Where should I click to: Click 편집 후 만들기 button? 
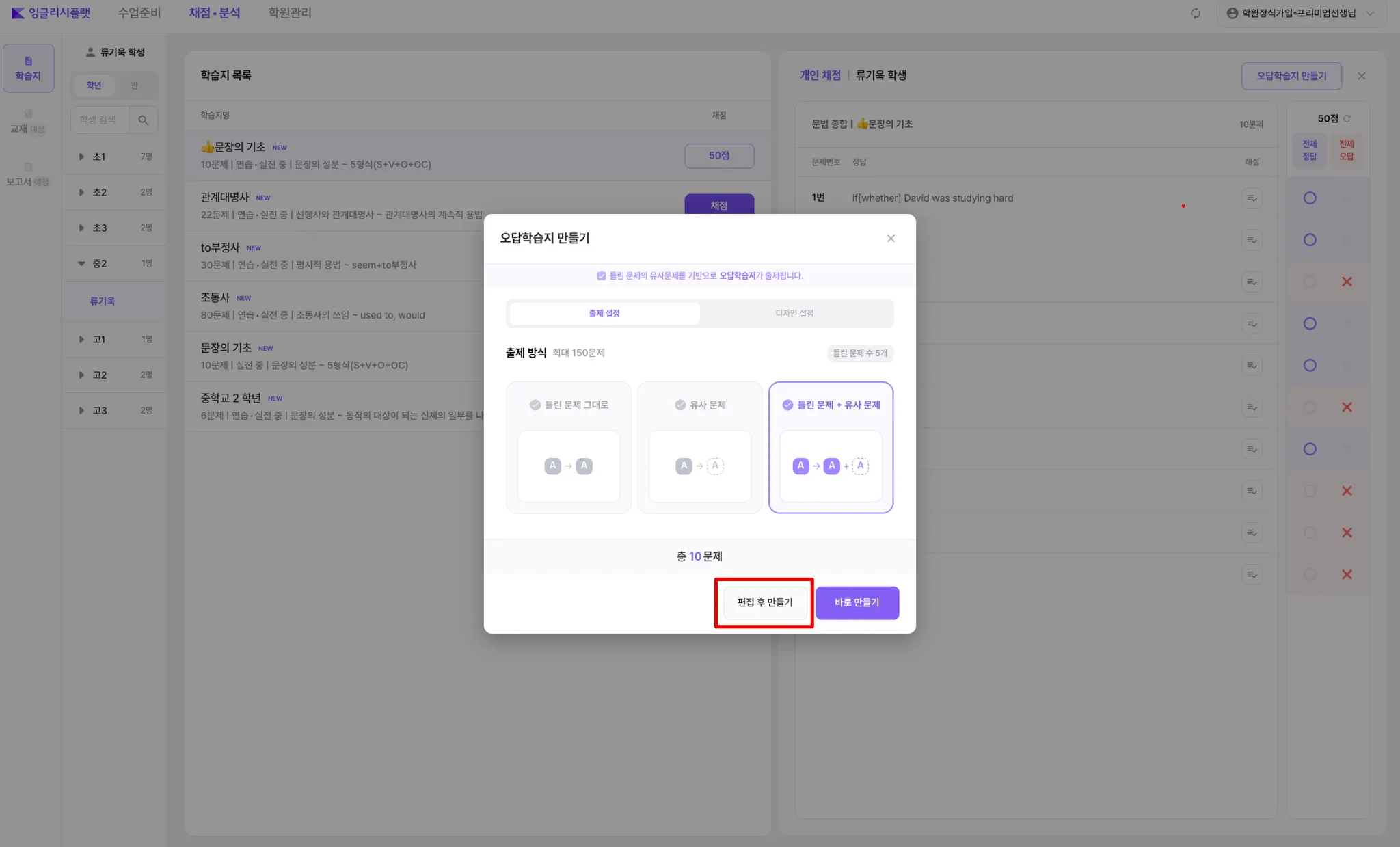point(764,602)
